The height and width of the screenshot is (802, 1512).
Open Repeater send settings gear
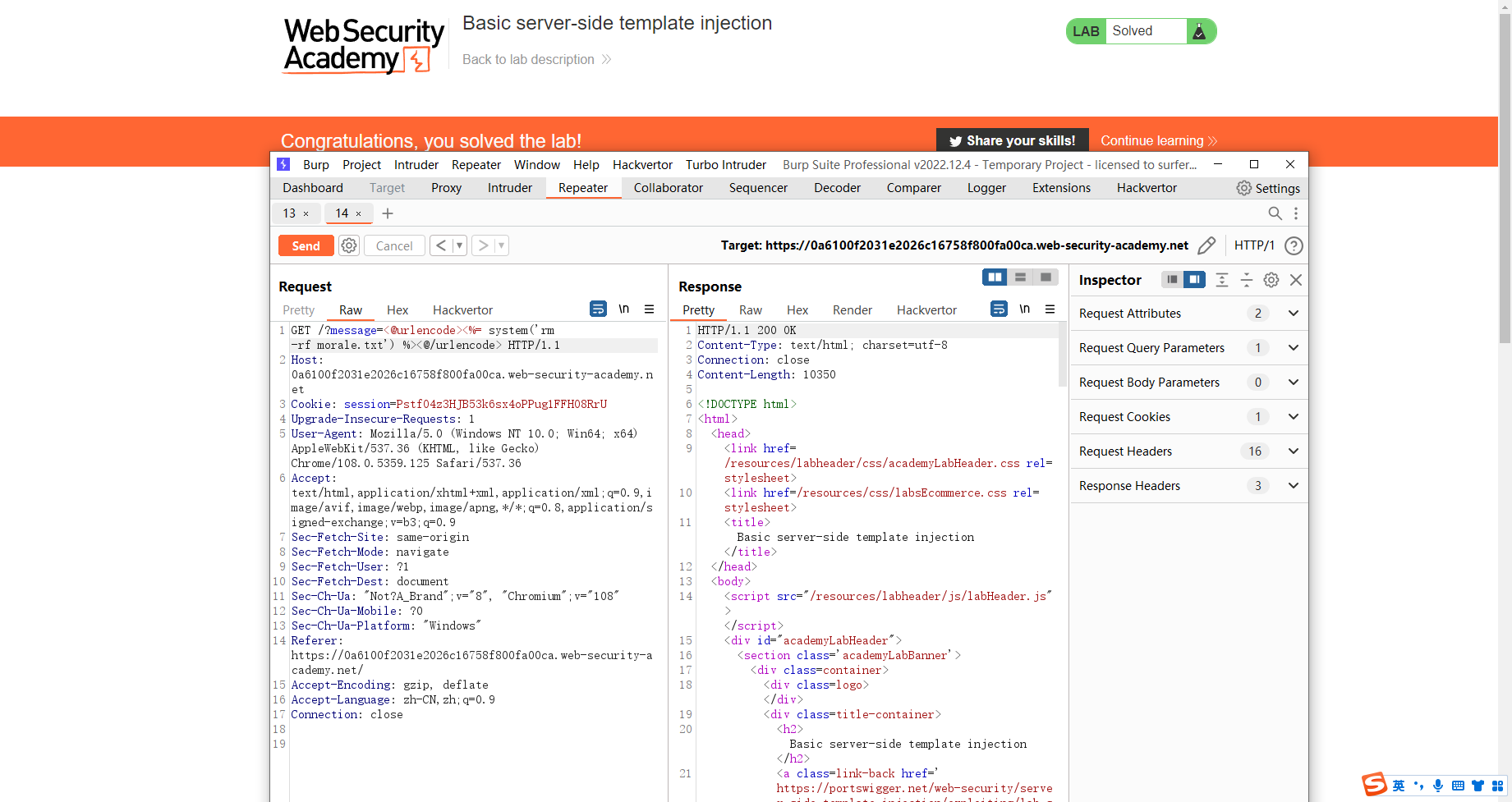349,245
